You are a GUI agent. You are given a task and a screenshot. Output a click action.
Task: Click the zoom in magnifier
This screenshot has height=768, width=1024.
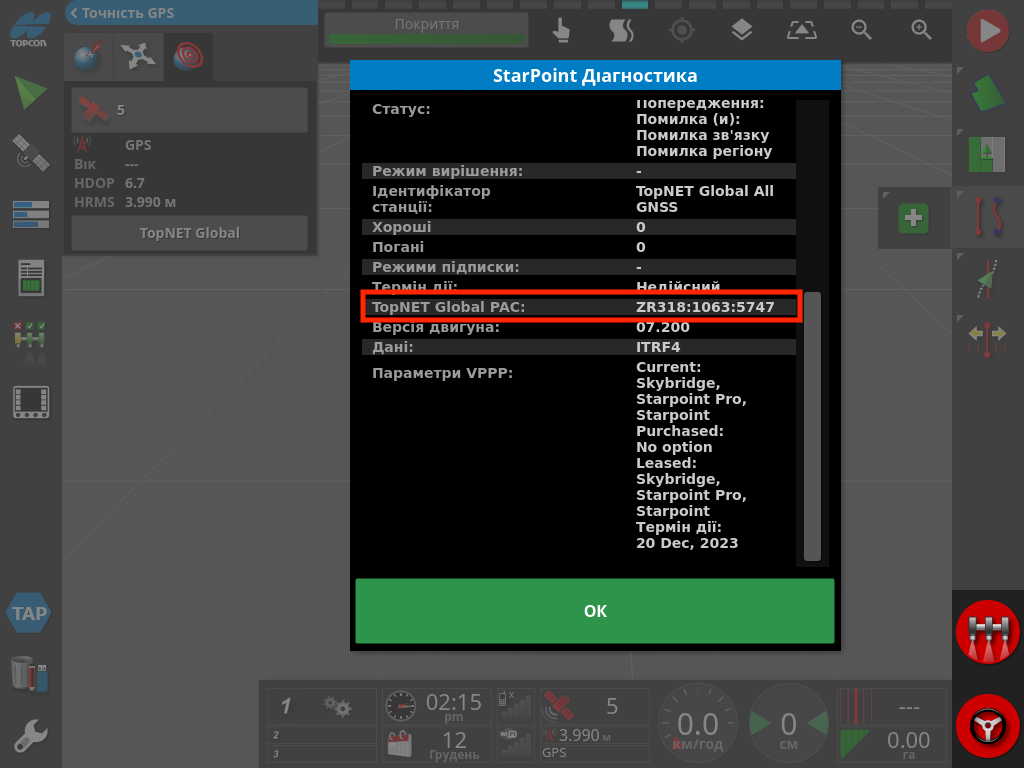[x=921, y=30]
